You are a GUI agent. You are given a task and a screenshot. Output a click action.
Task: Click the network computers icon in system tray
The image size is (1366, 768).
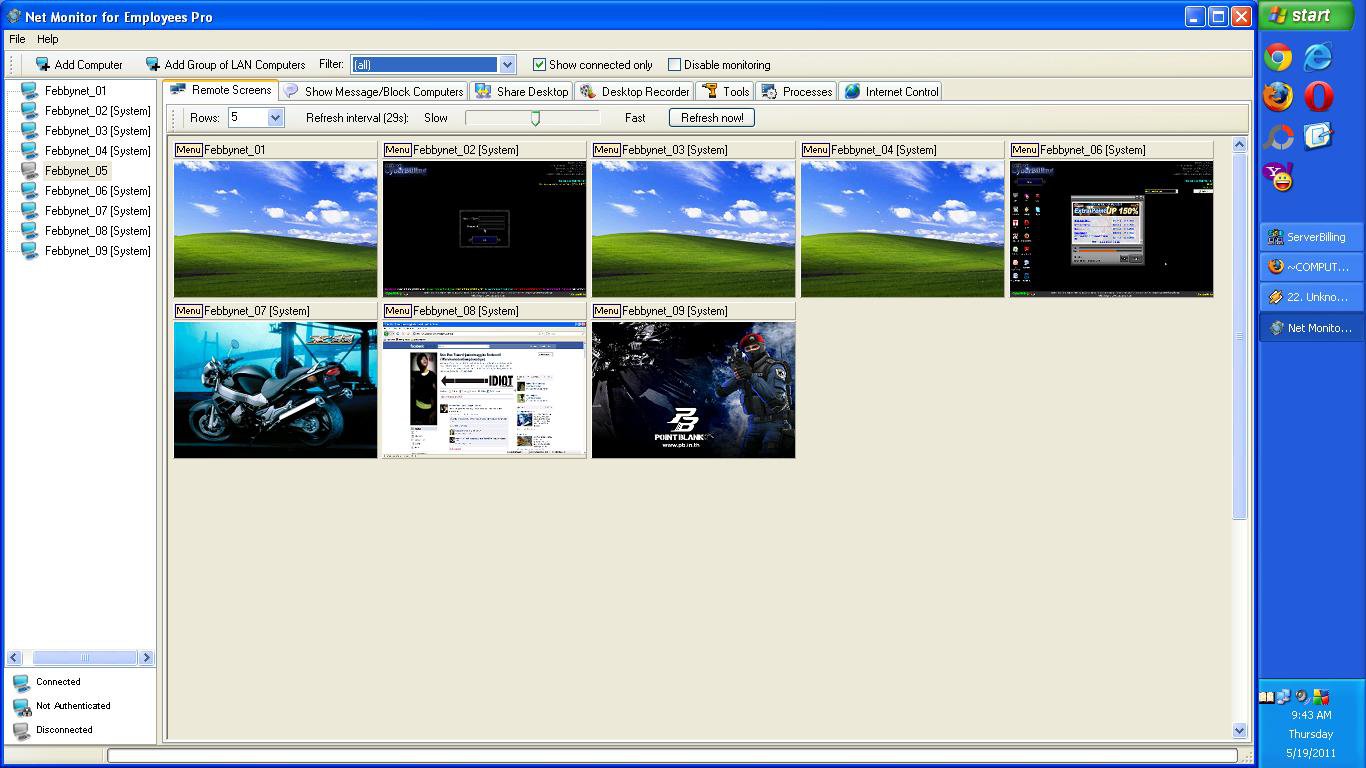pos(1284,697)
